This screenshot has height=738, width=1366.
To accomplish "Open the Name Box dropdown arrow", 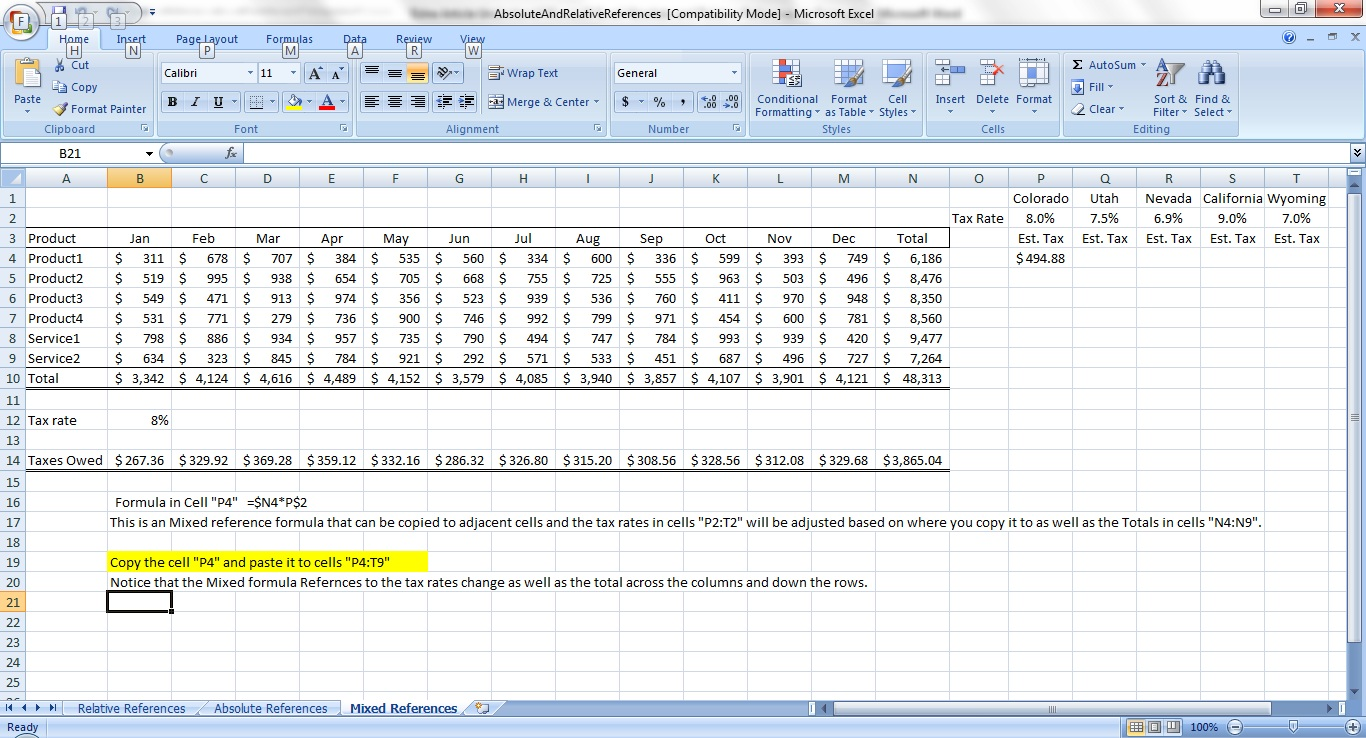I will (x=150, y=154).
